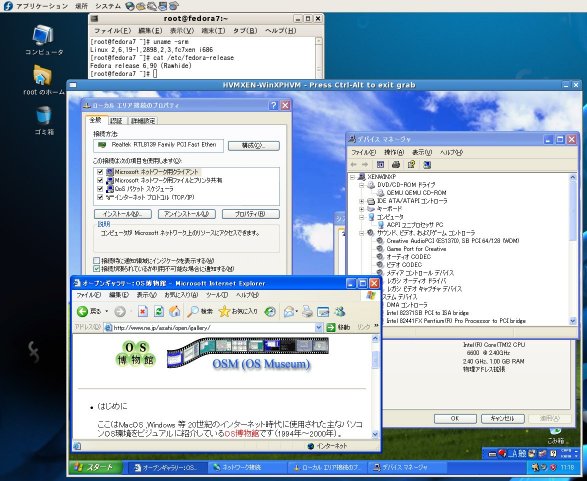
Task: Click IE History icon
Action: click(270, 311)
